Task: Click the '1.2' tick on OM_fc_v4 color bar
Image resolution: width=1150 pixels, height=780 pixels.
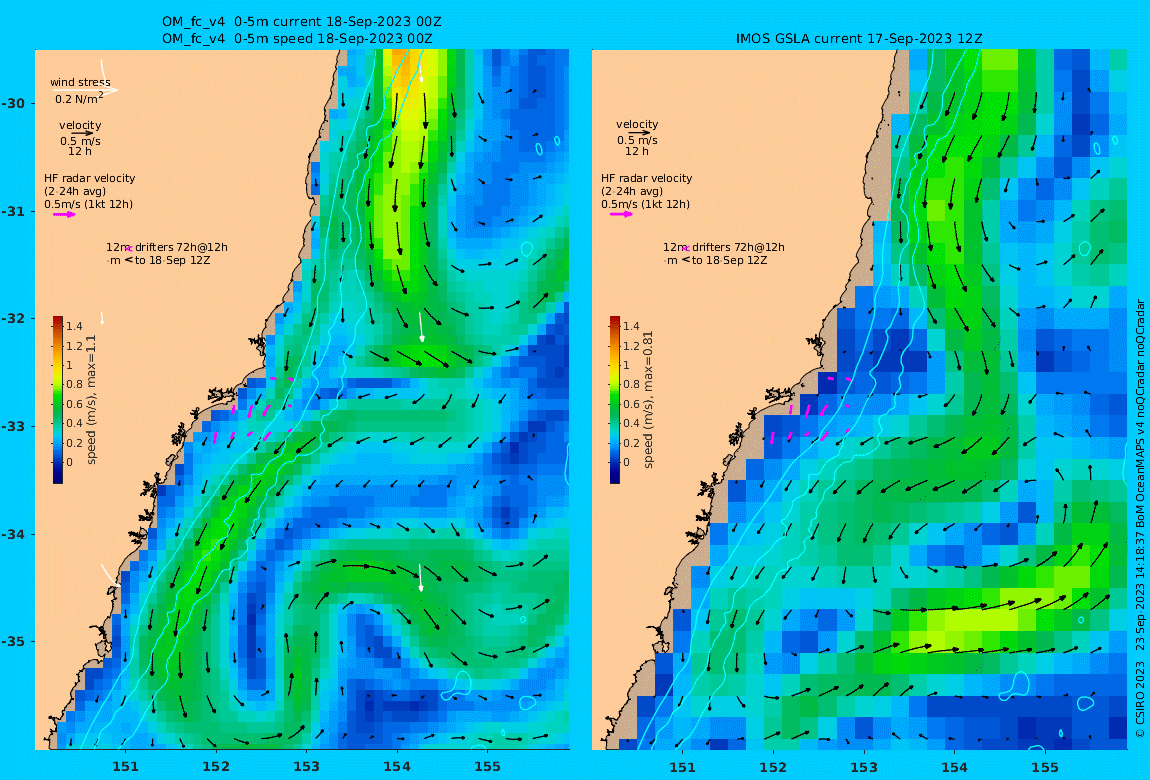Action: tap(74, 346)
